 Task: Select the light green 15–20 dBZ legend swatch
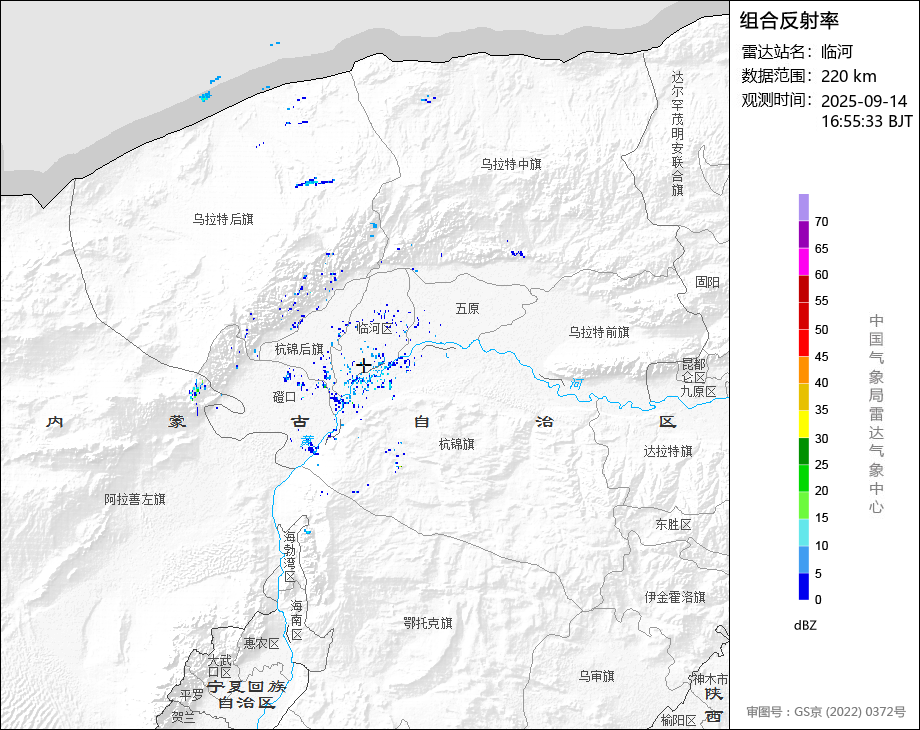click(804, 505)
